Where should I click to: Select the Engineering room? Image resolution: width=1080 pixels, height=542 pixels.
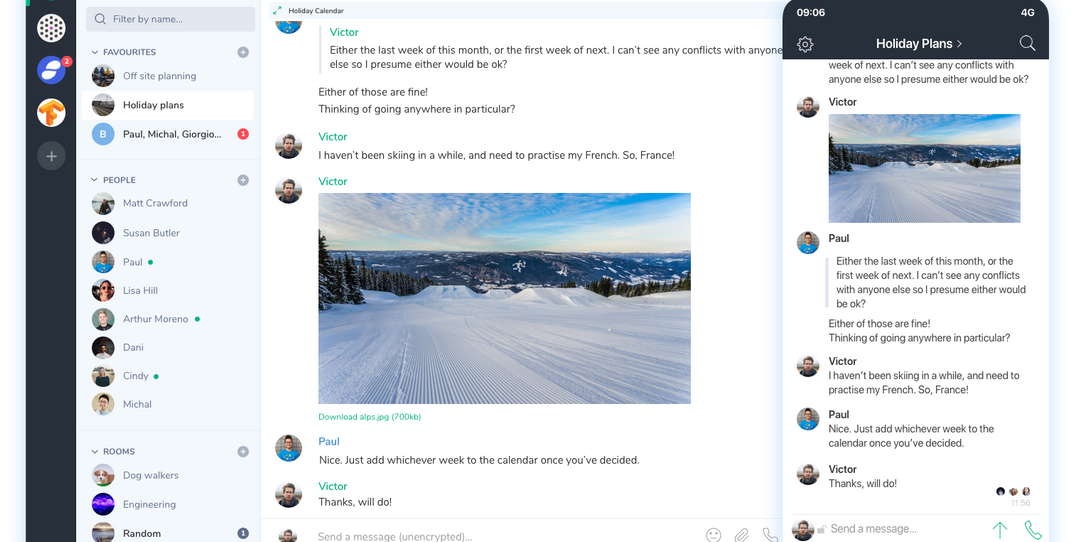[149, 505]
